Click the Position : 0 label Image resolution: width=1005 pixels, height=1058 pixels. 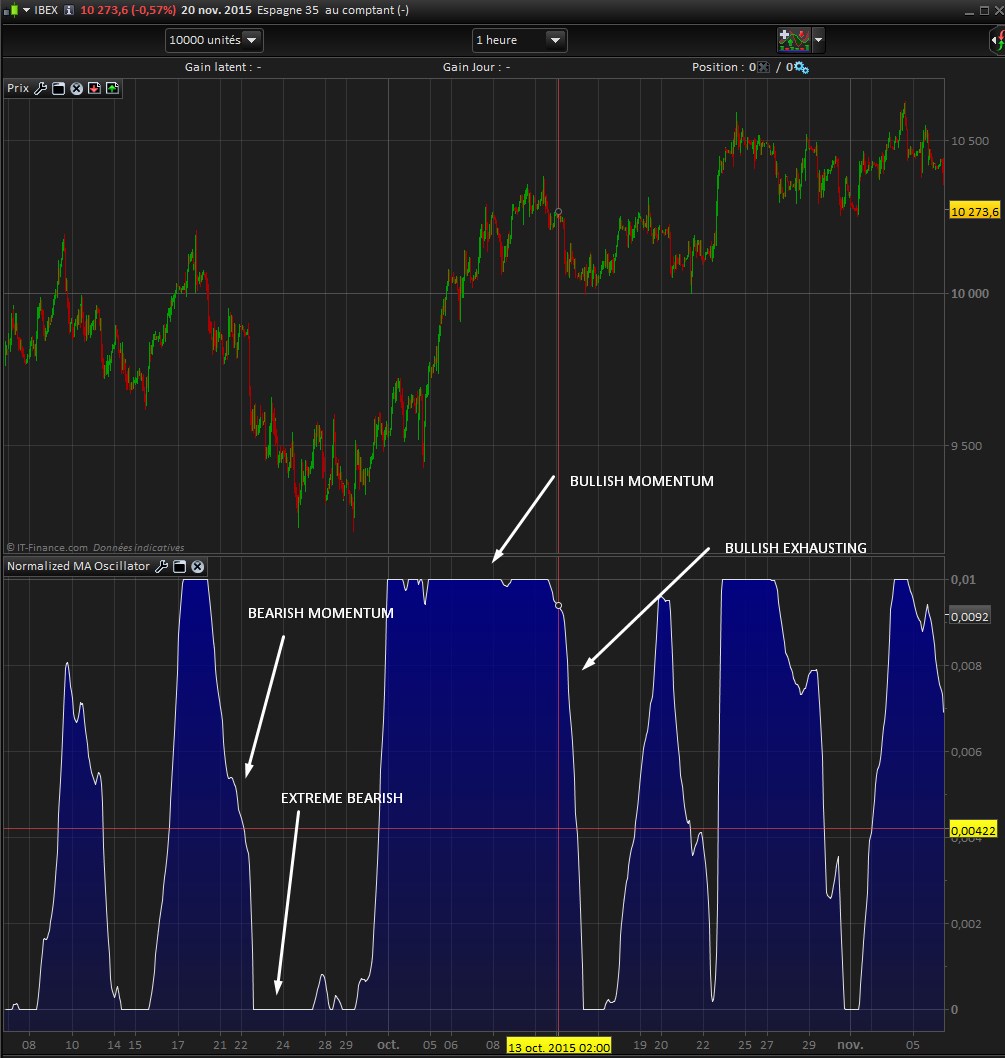[724, 67]
